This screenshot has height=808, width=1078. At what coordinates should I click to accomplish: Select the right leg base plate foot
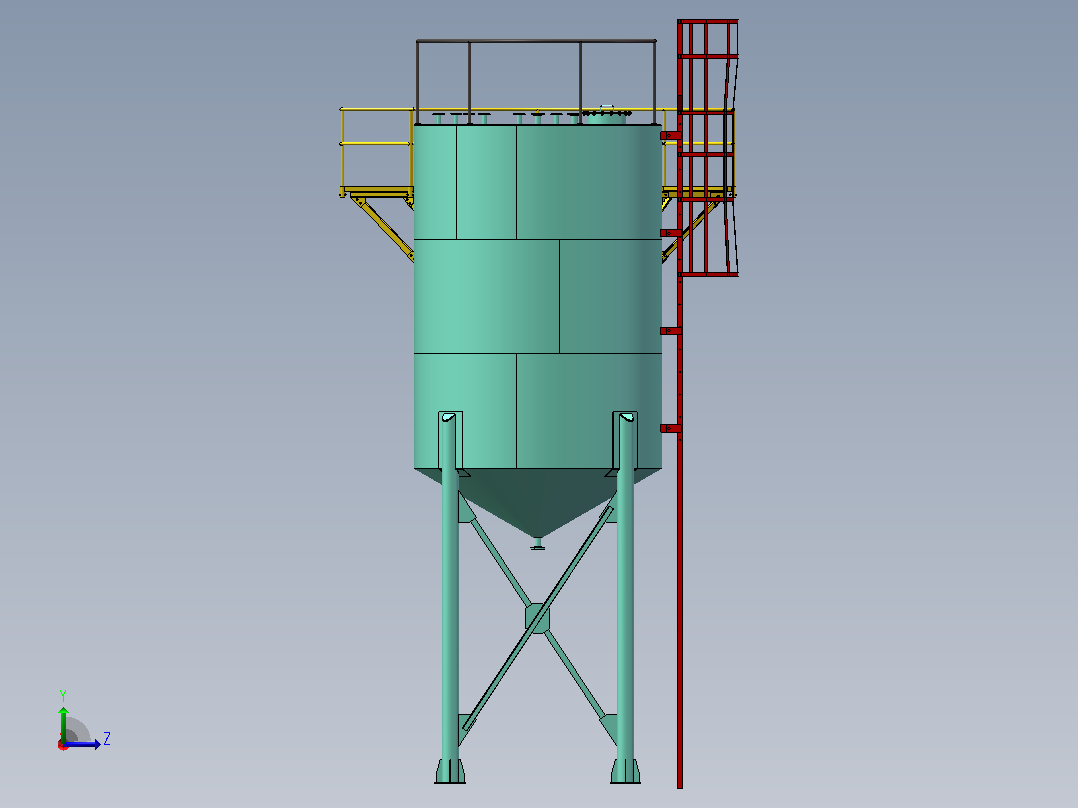click(x=626, y=771)
